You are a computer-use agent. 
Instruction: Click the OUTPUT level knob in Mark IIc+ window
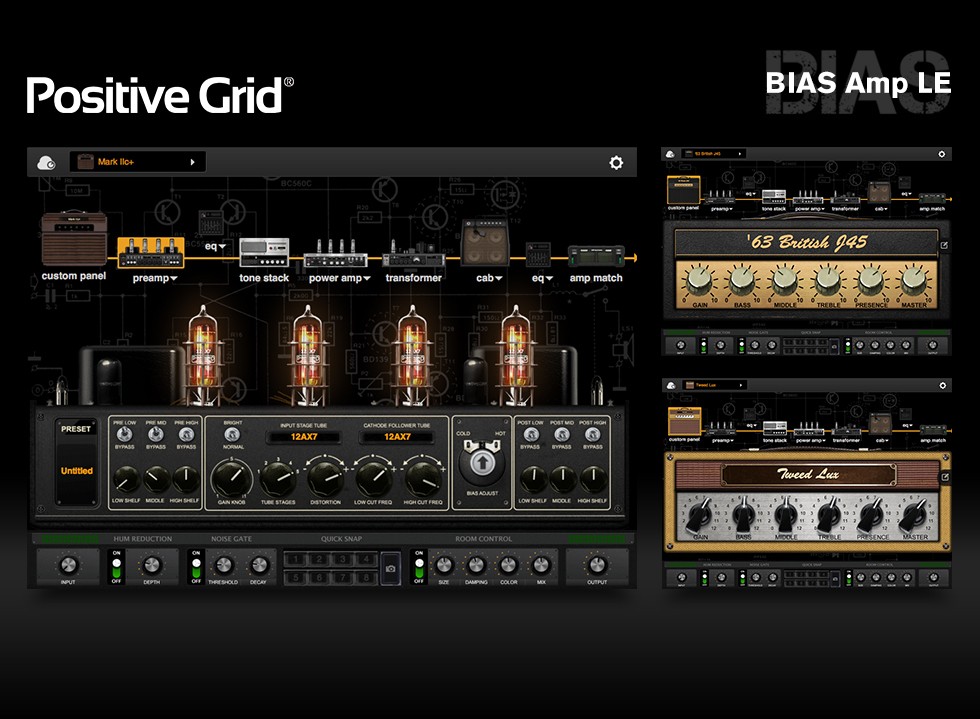[x=598, y=565]
